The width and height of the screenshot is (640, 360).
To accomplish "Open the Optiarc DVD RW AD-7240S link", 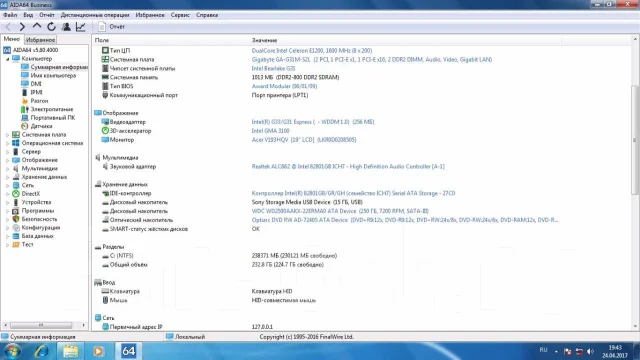I will 404,220.
